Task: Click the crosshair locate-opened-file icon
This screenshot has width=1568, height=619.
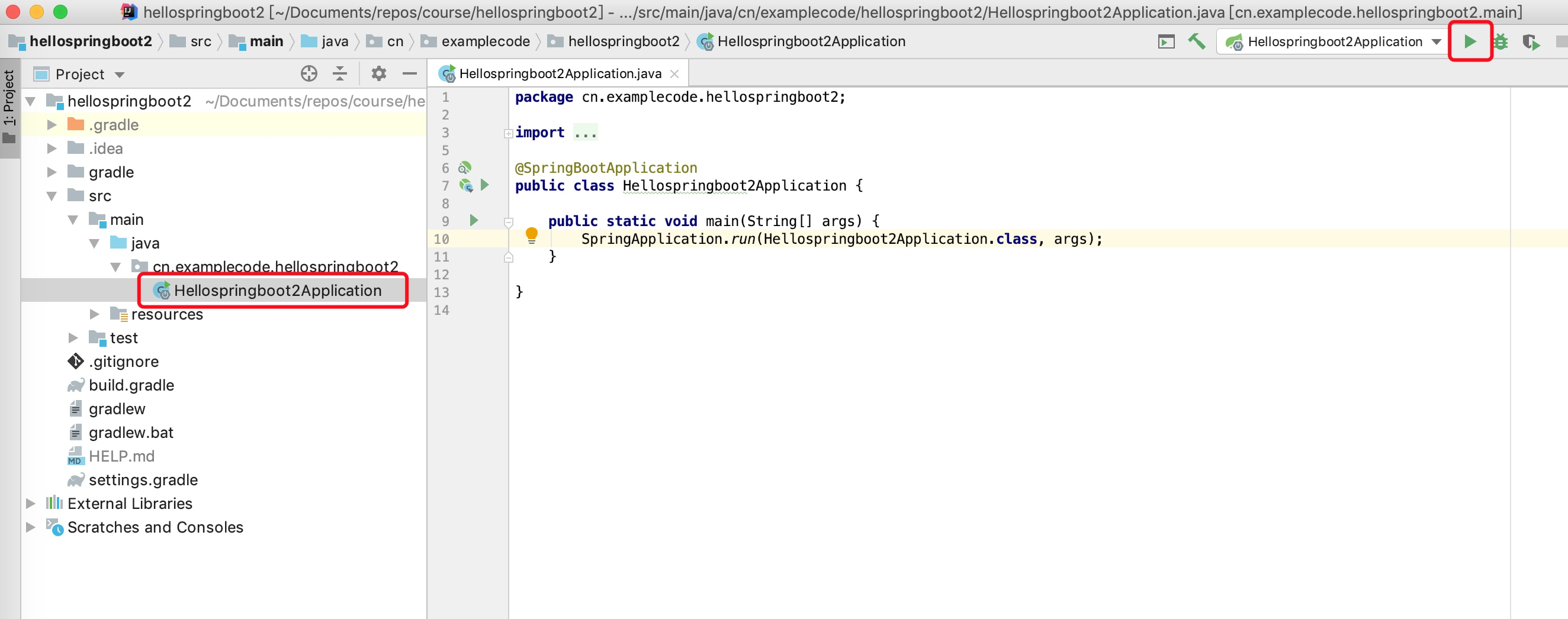Action: pyautogui.click(x=309, y=73)
